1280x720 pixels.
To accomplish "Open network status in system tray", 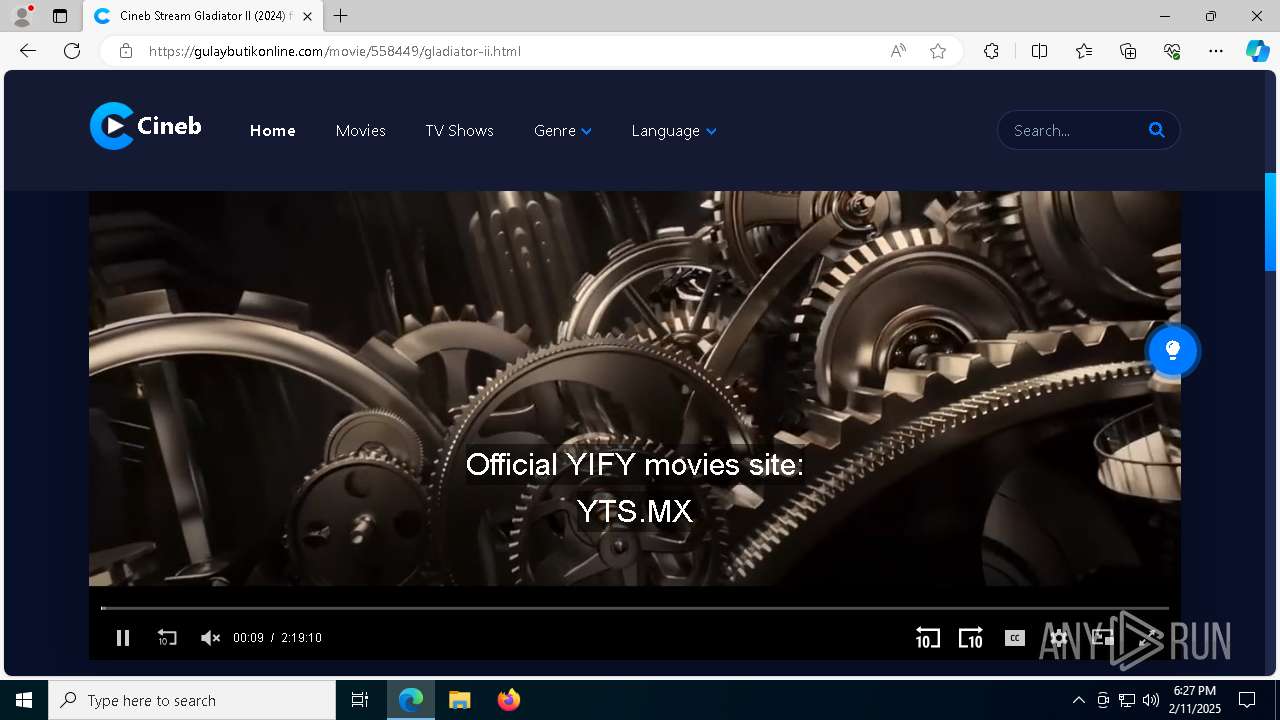I will click(1127, 700).
